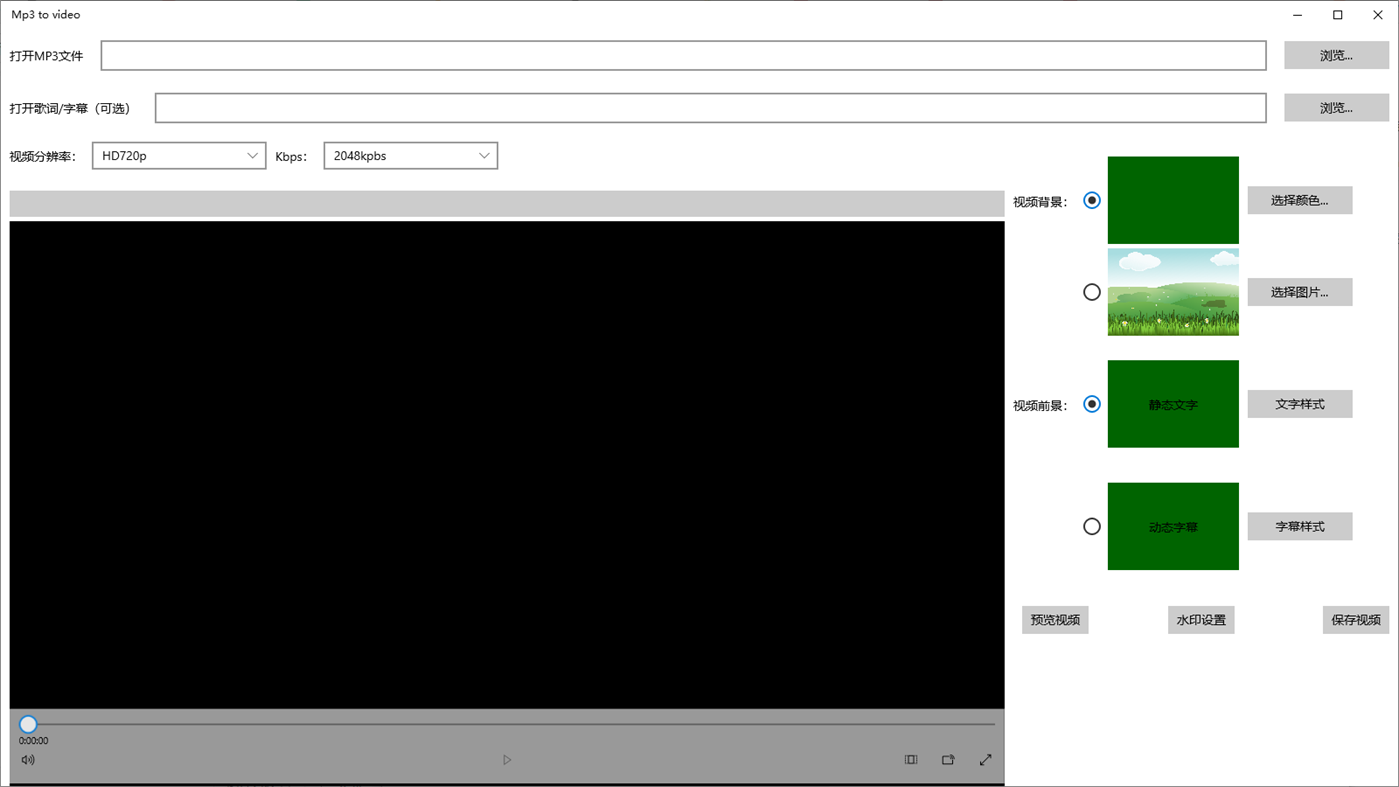Click 文字样式 to edit text style
Image resolution: width=1399 pixels, height=787 pixels.
click(x=1299, y=403)
